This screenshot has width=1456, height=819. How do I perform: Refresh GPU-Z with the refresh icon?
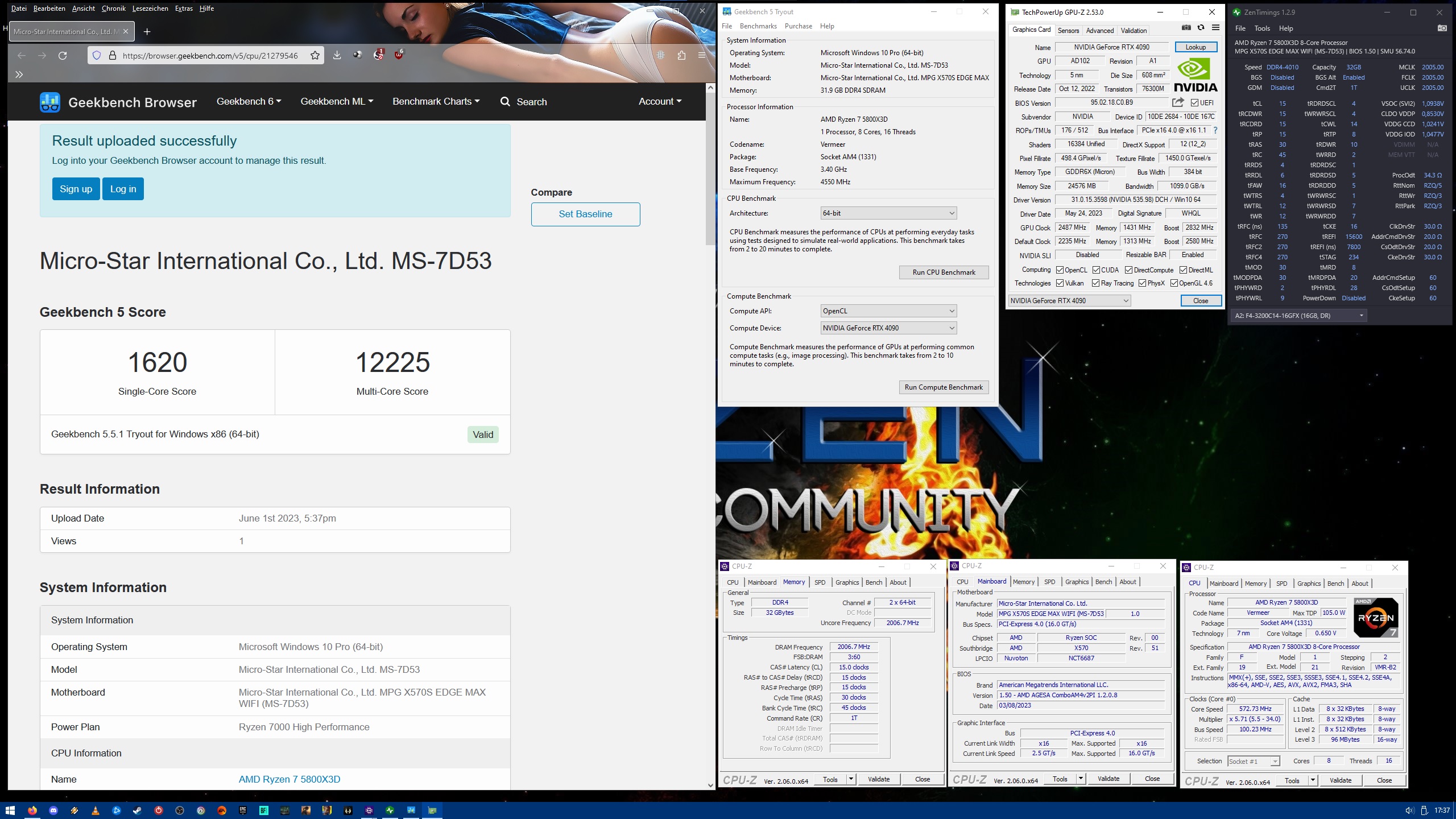(1201, 28)
